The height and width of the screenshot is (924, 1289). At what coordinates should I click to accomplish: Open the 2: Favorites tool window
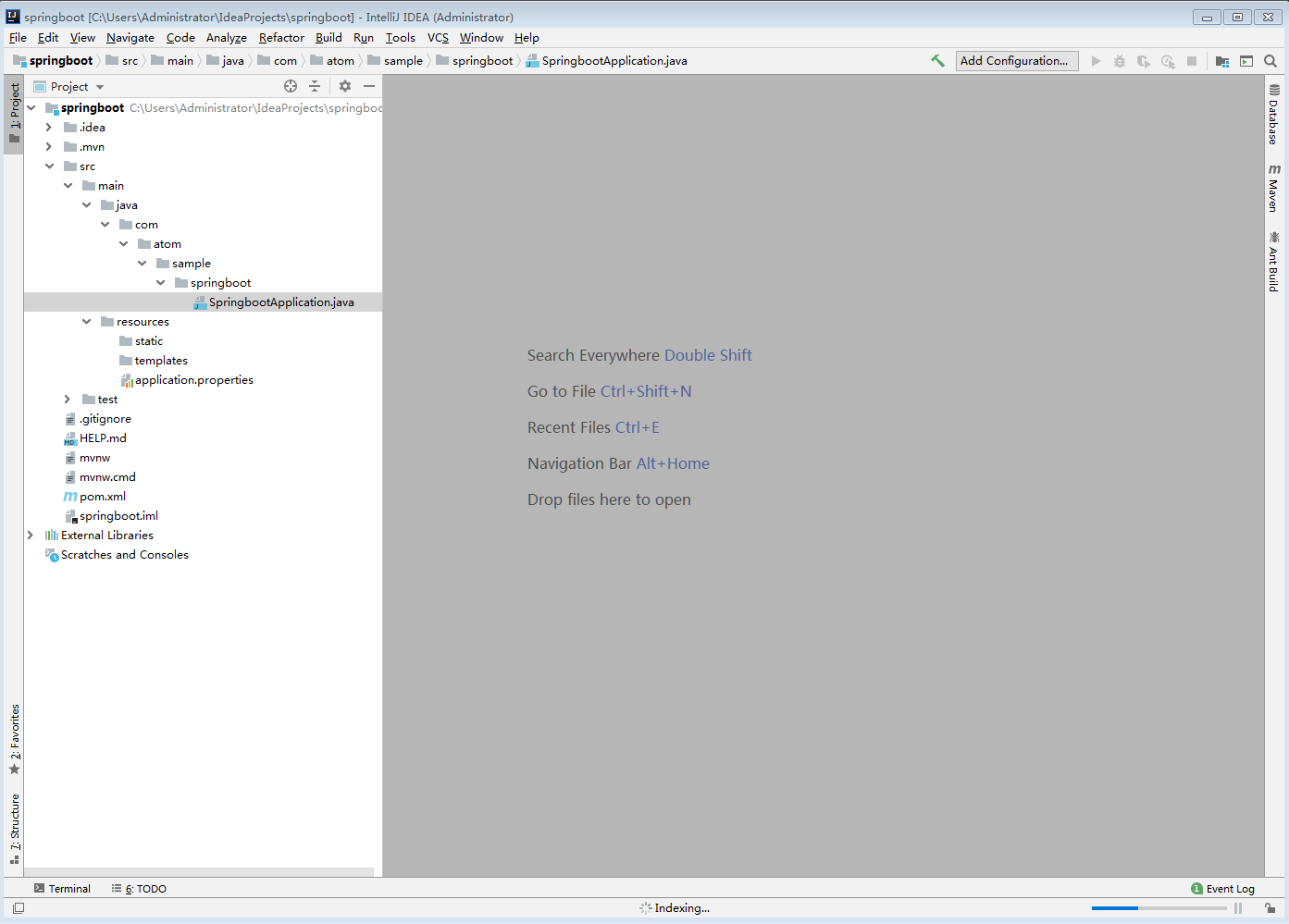(14, 740)
